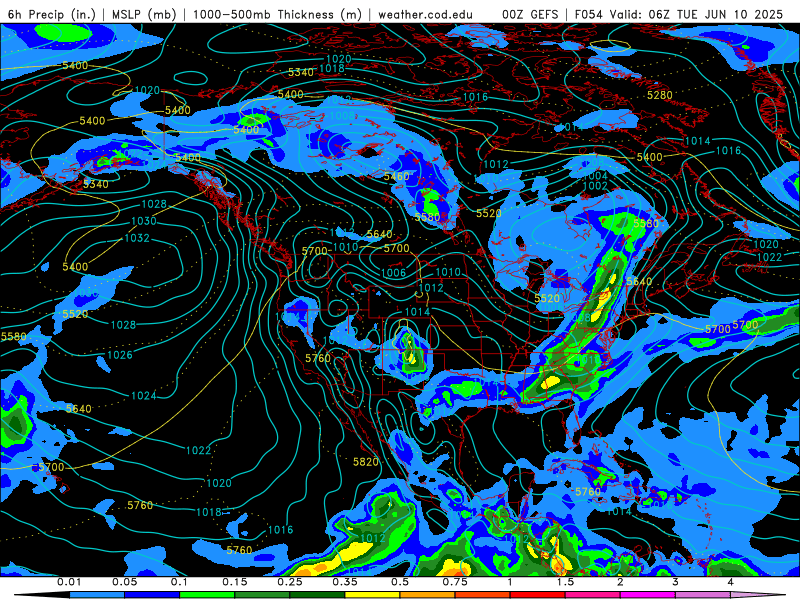Click the '1024' isobar label
Image resolution: width=800 pixels, height=600 pixels.
tap(144, 396)
